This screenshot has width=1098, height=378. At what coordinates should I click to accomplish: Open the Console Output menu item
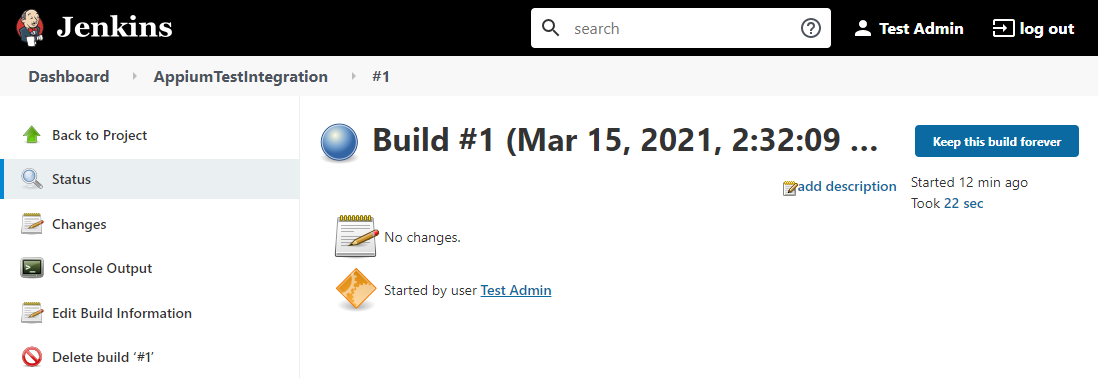tap(102, 268)
